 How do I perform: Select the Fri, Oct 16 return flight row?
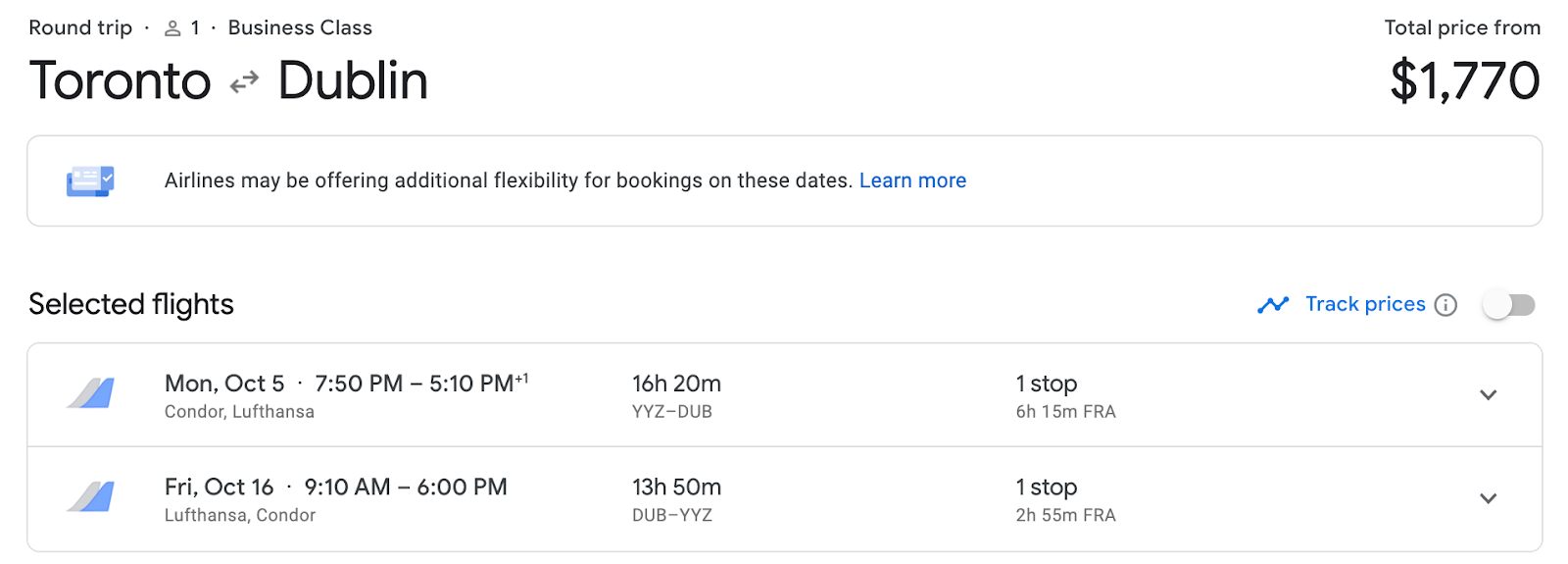784,498
